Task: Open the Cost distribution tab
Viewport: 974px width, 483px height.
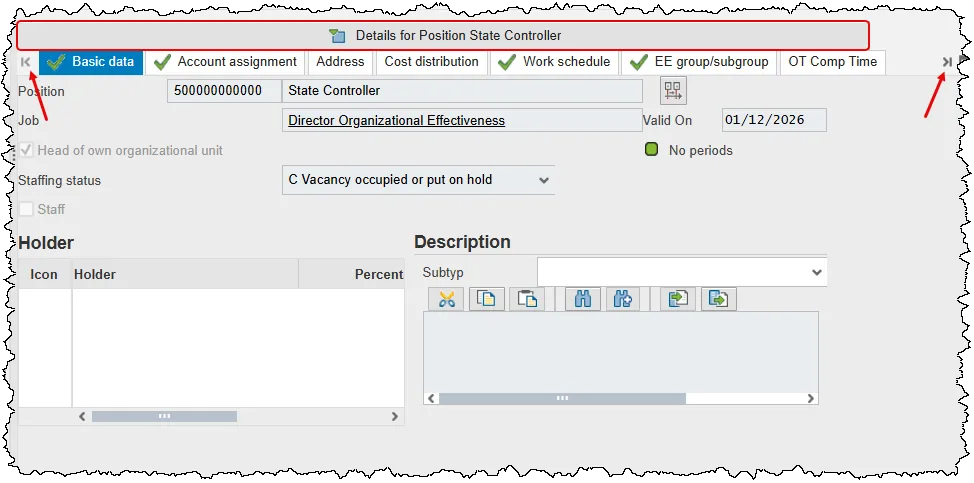Action: [431, 62]
